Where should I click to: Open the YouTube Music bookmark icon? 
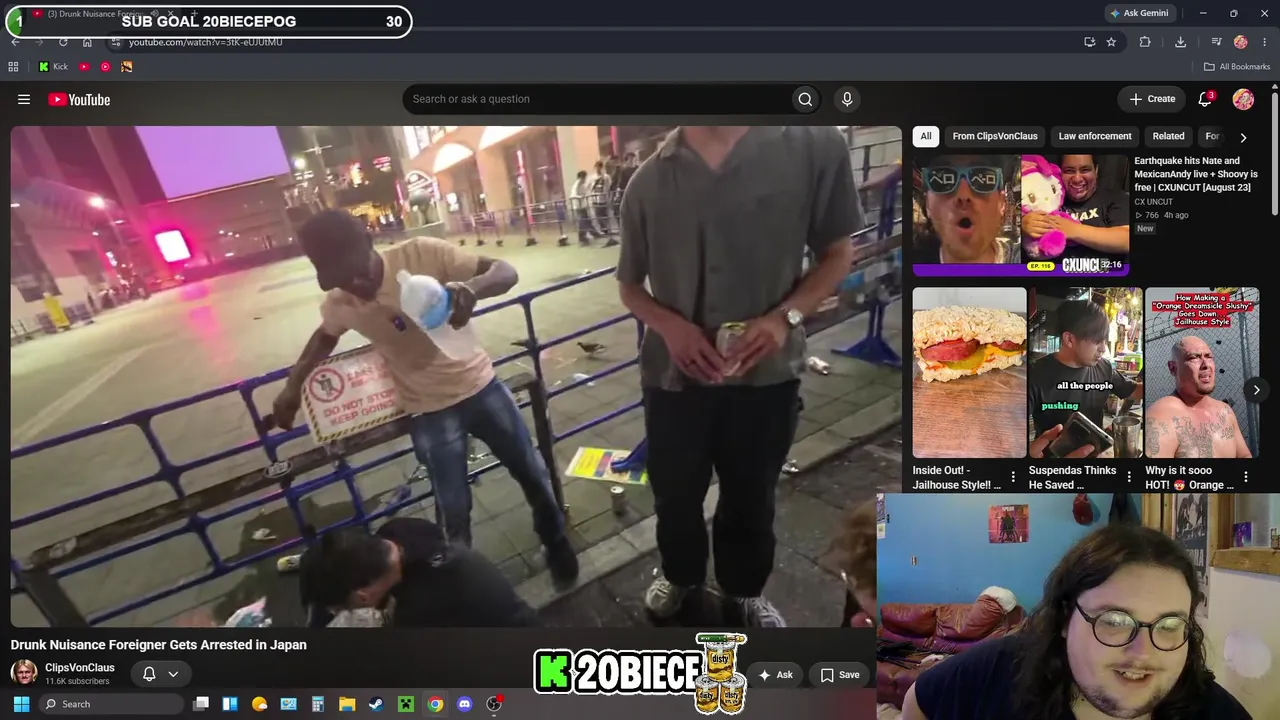(105, 67)
